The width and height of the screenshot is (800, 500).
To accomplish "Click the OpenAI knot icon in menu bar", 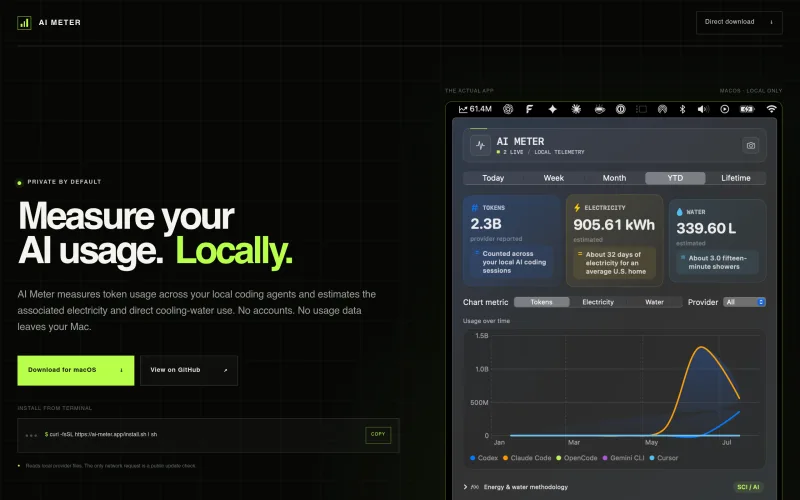I will [508, 109].
